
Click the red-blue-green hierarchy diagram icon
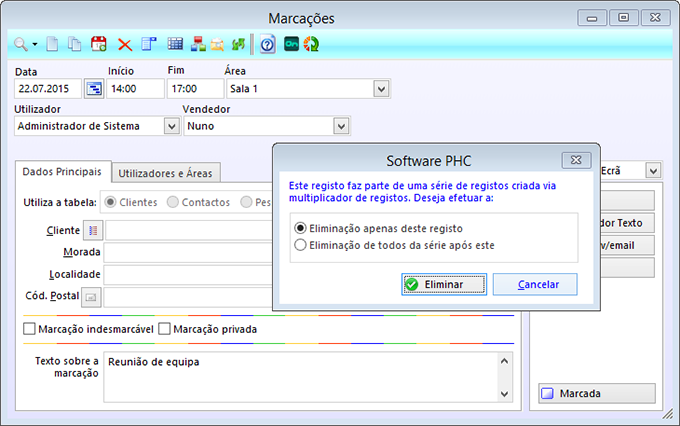198,44
